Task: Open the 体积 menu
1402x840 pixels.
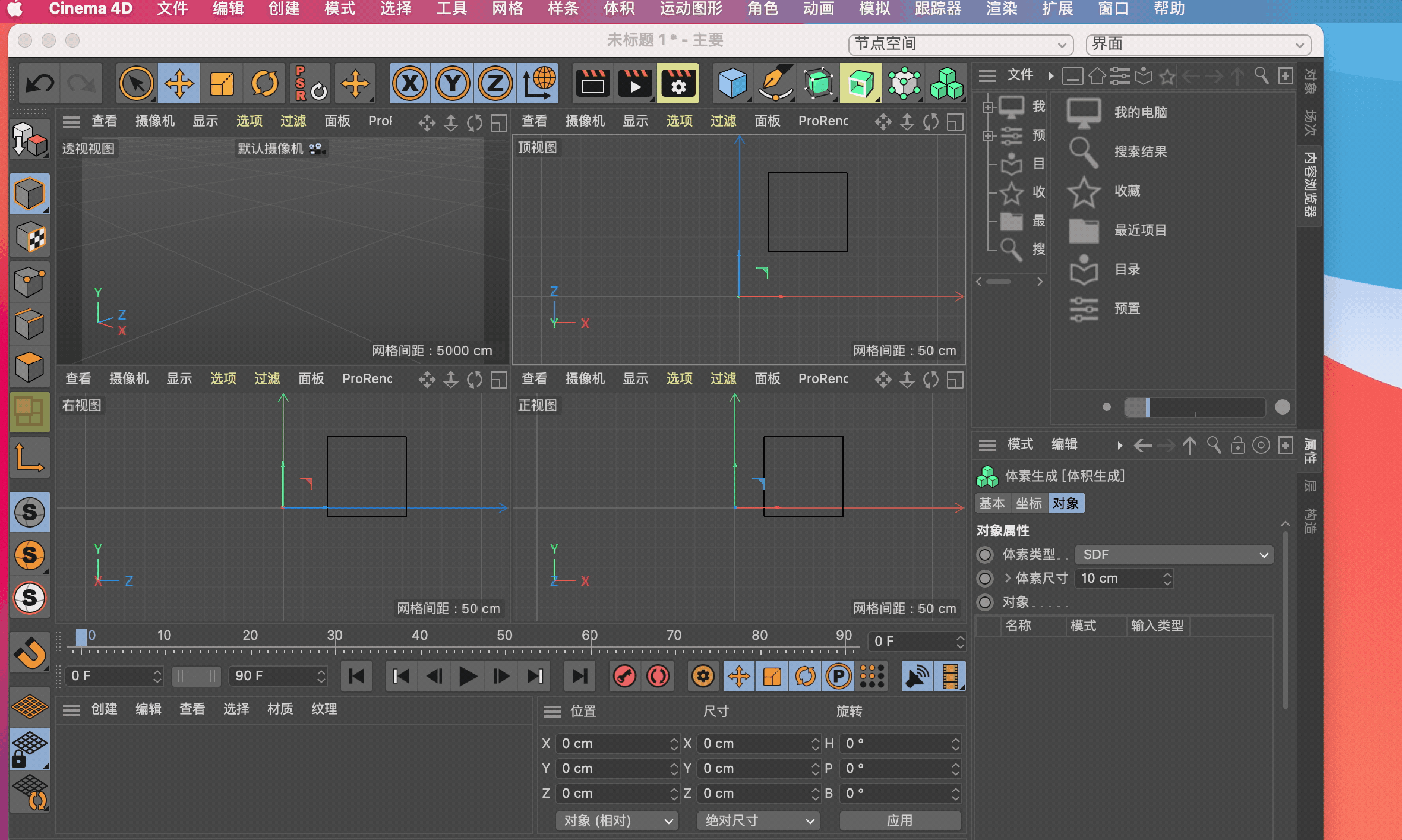Action: coord(619,9)
